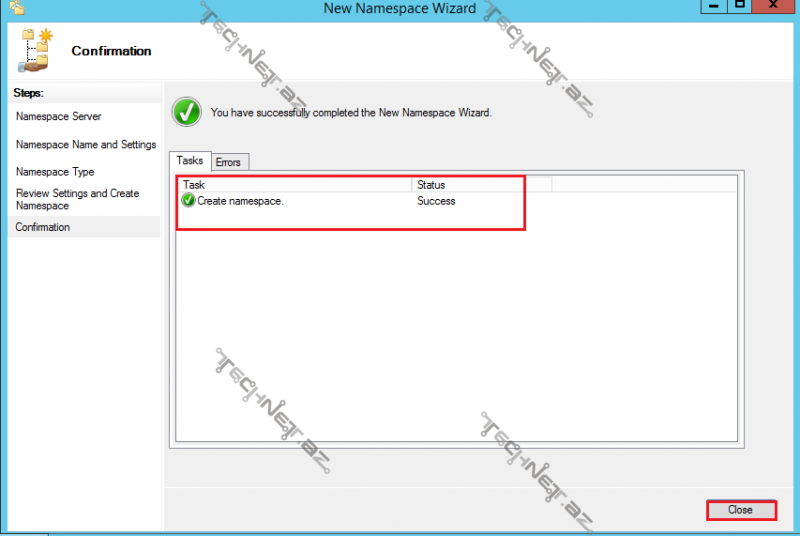The height and width of the screenshot is (536, 800).
Task: Click the wizard icon in title bar
Action: 16,7
